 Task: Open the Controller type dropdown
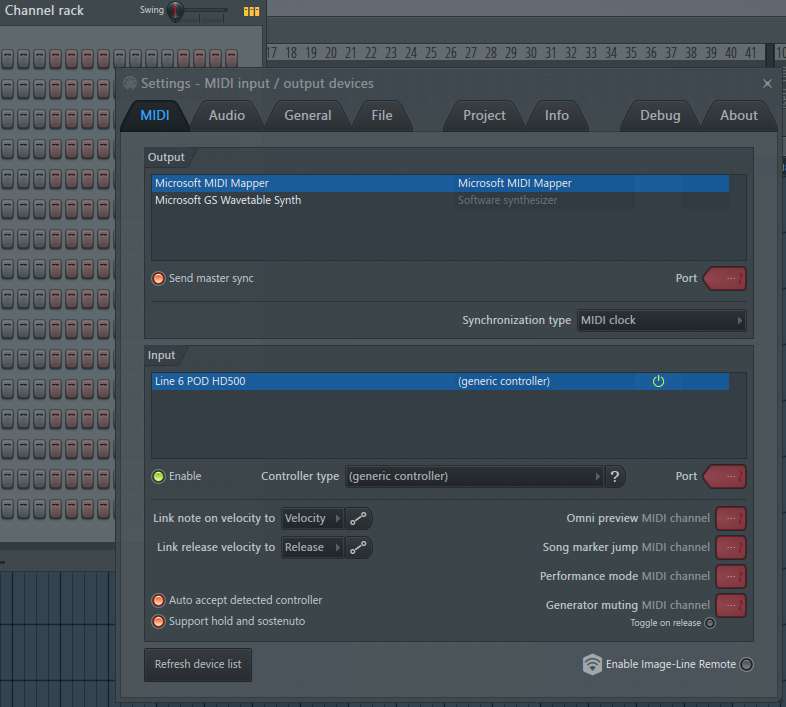475,477
